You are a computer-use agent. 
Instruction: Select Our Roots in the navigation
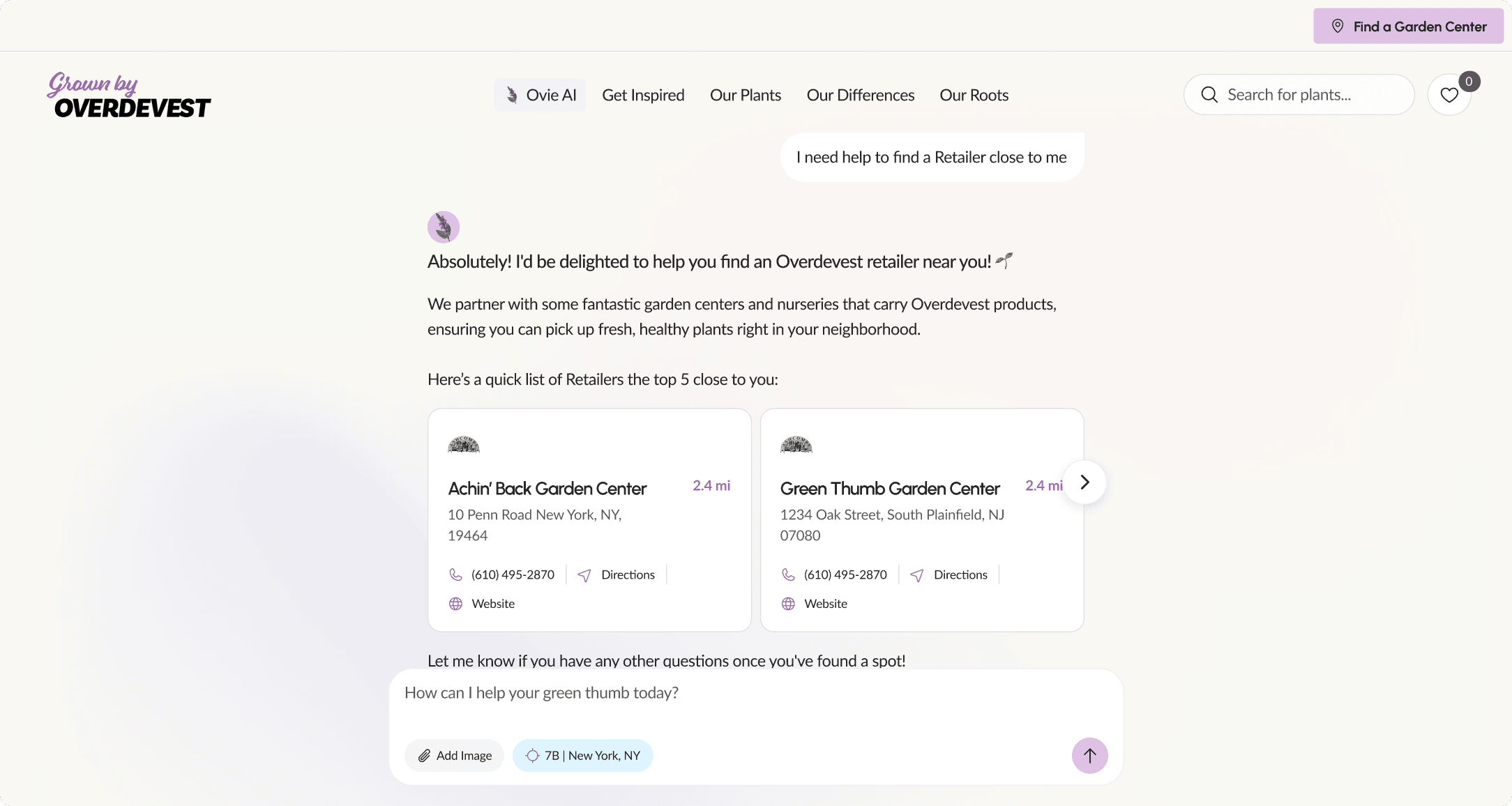click(x=974, y=95)
